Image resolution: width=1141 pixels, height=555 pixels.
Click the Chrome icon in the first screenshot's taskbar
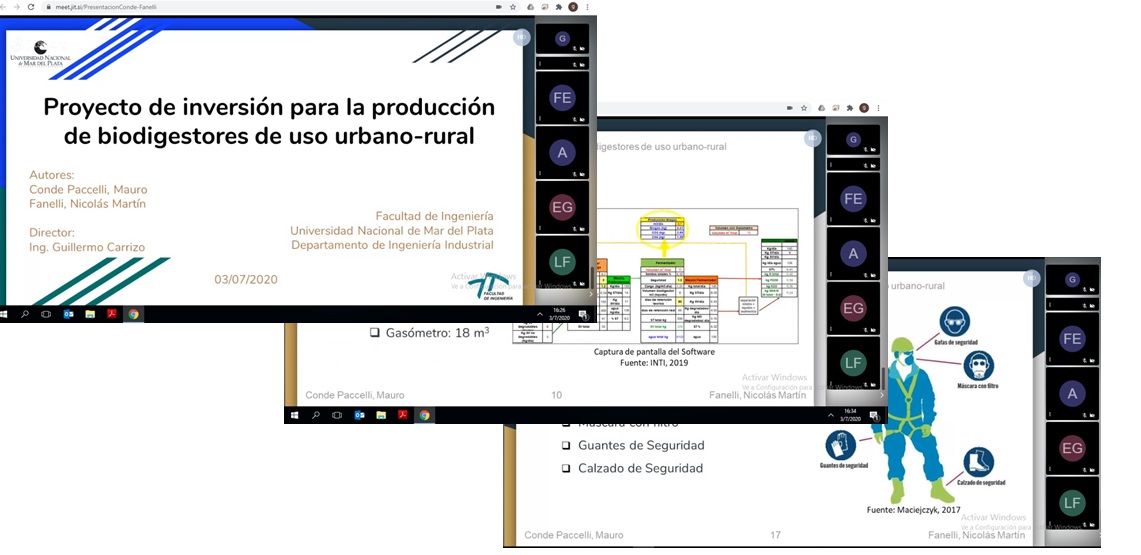coord(133,314)
